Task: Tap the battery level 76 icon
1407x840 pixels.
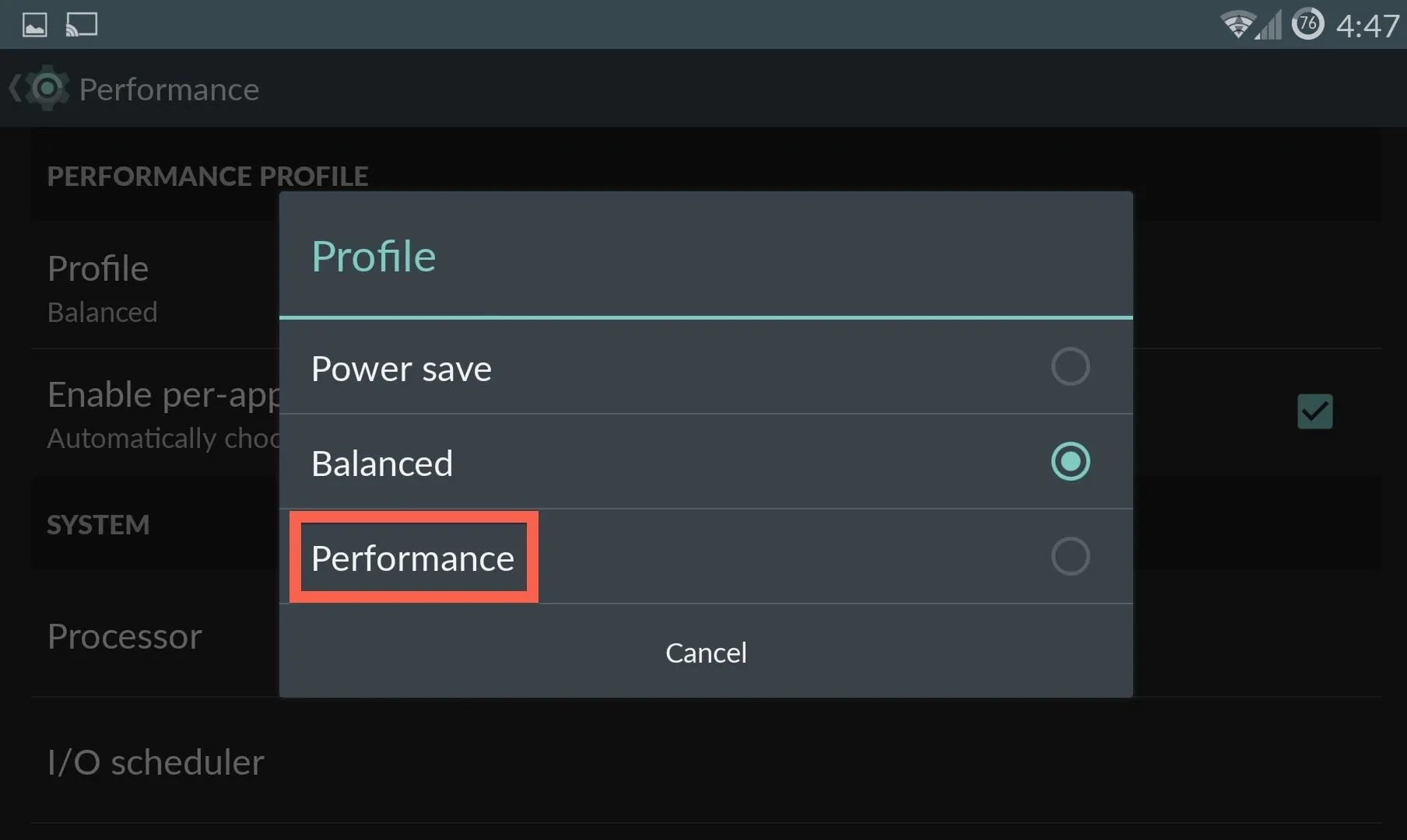Action: (1307, 24)
